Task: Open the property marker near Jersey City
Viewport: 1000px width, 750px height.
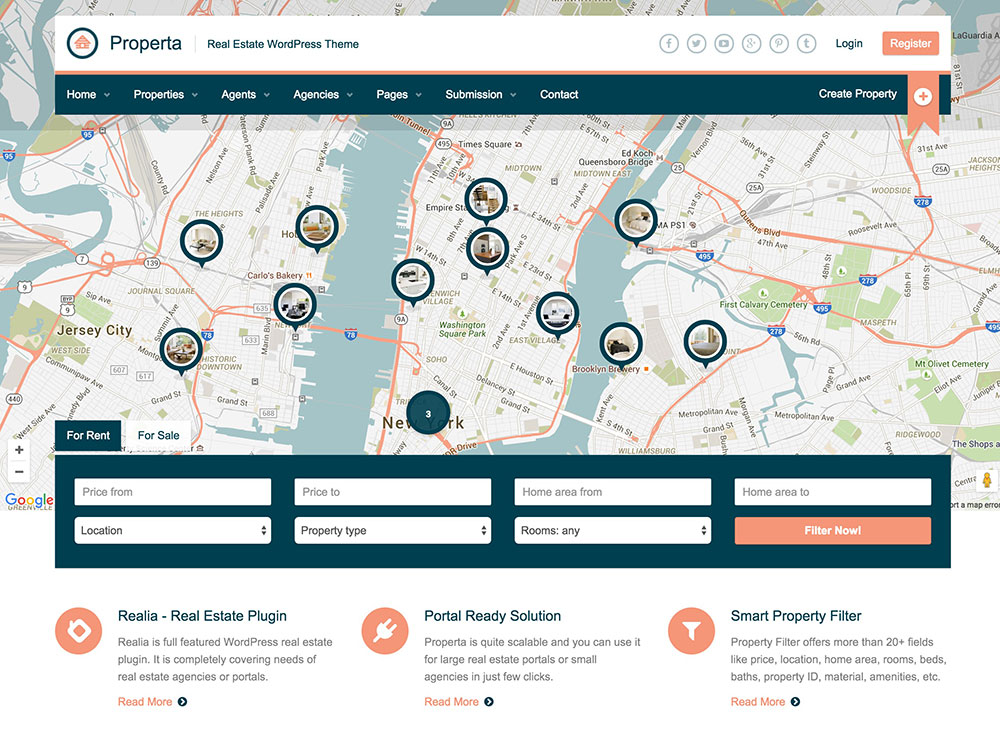Action: (181, 351)
